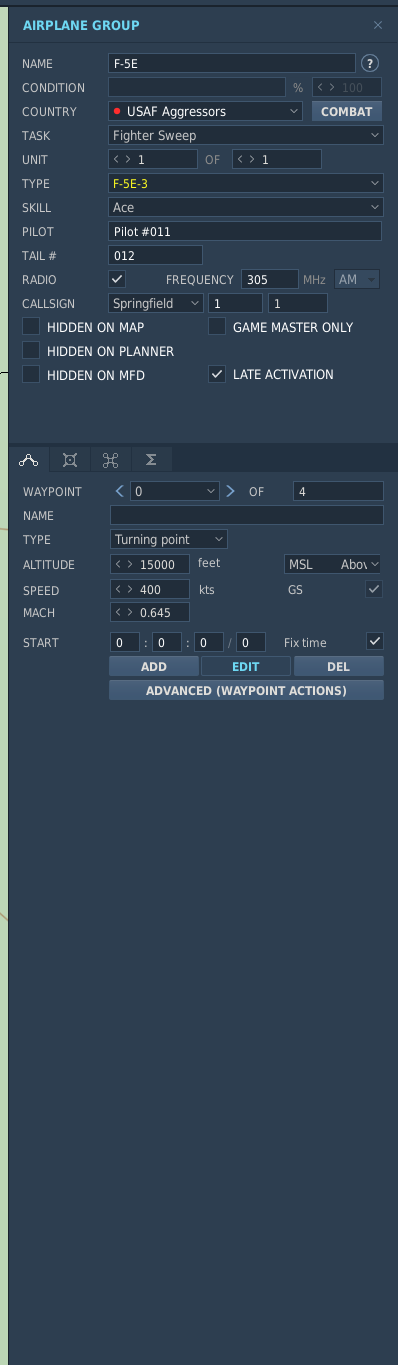Click the START hours field
Screen dimensions: 398x1365
coord(124,642)
